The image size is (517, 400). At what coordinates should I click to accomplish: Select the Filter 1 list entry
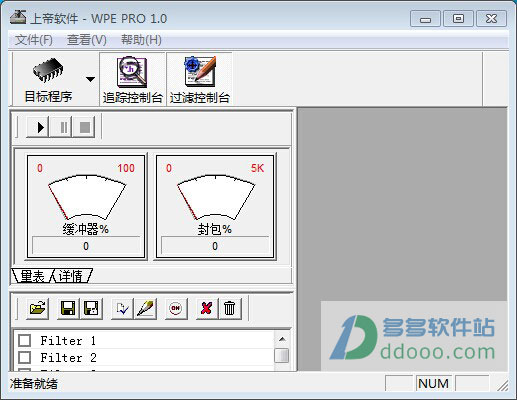(x=144, y=340)
